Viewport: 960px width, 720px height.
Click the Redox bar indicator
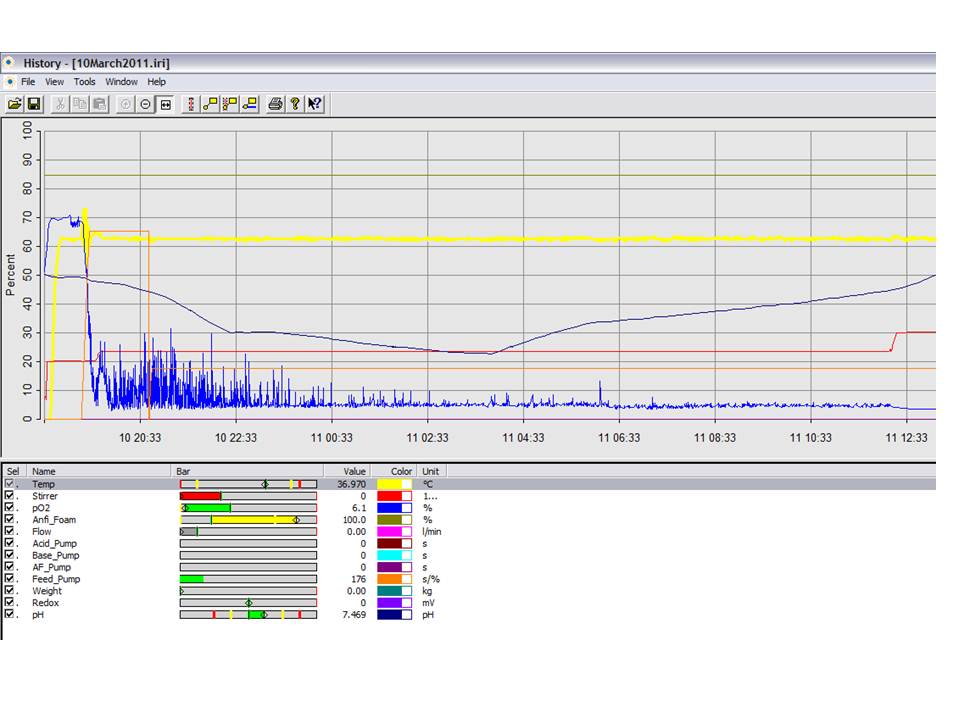coord(248,603)
